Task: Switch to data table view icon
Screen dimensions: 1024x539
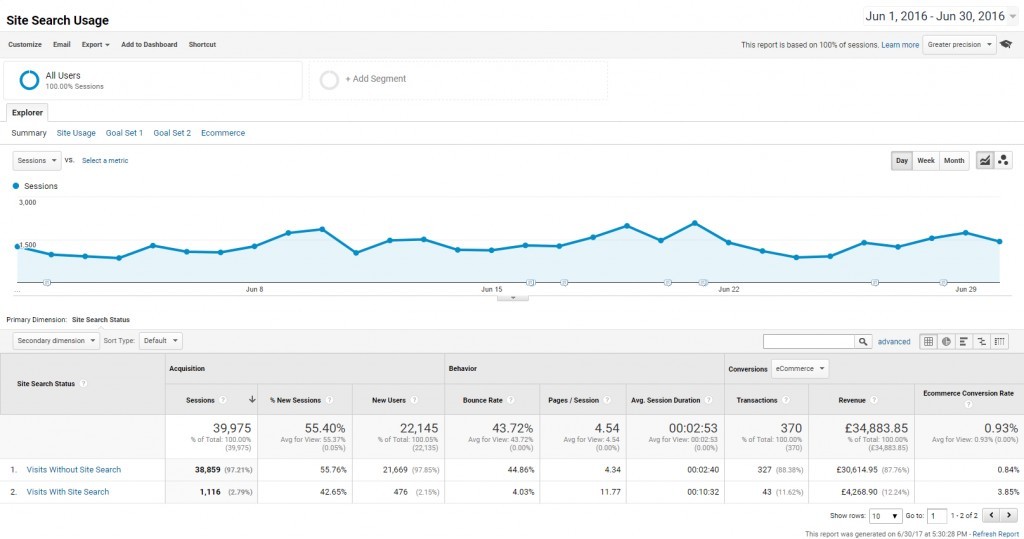Action: pos(928,341)
